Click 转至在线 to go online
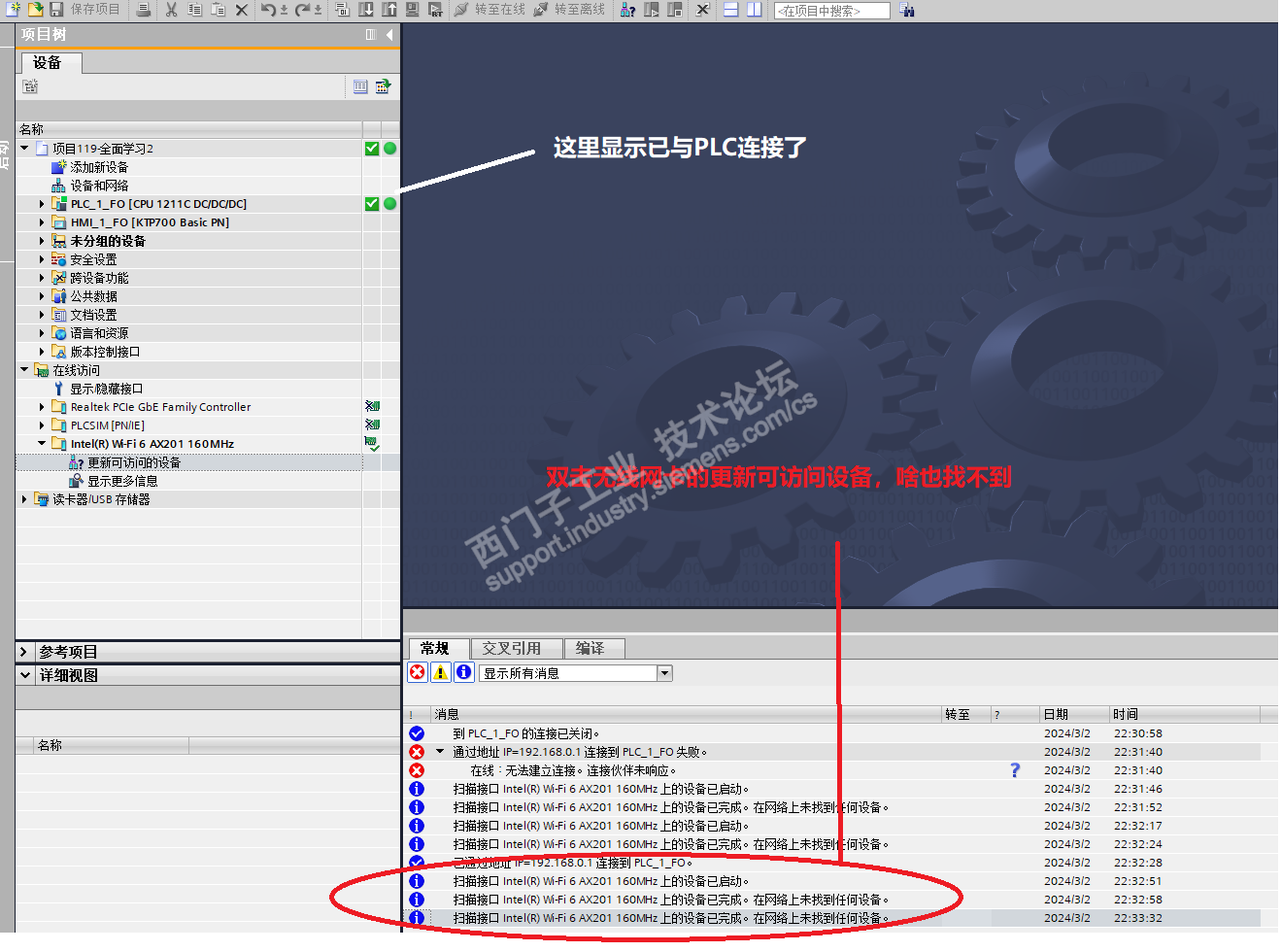 [x=489, y=10]
